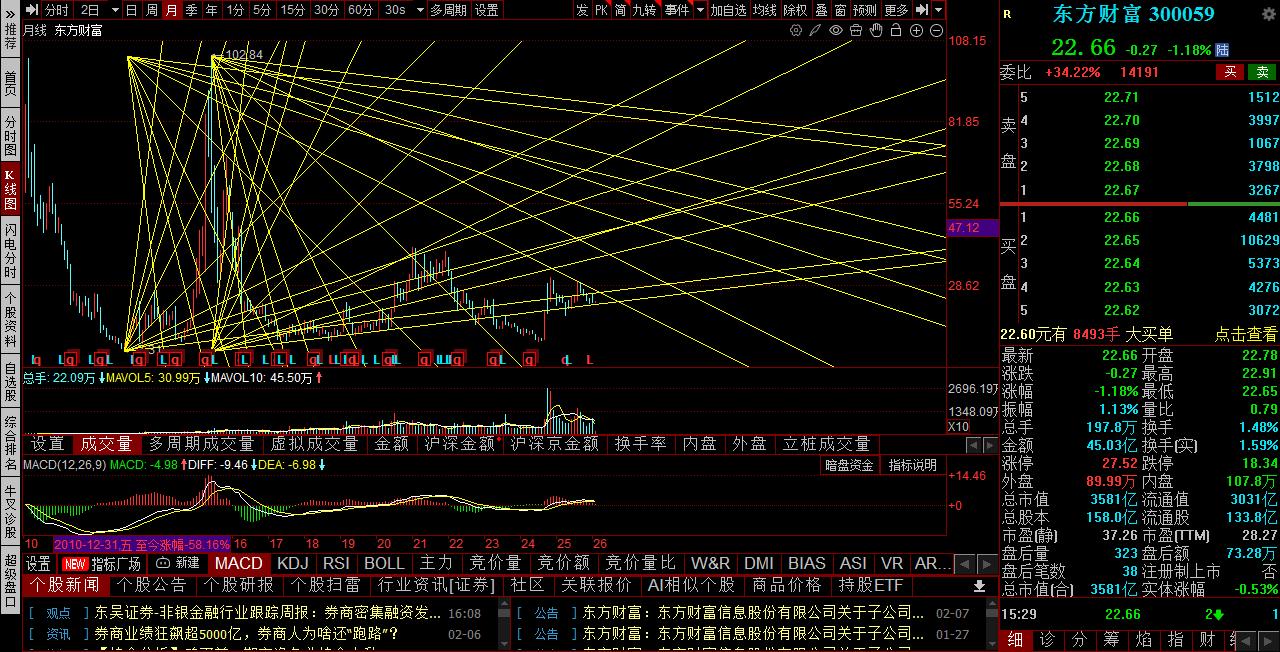The width and height of the screenshot is (1280, 652).
Task: Expand dropdown arrow right of 更多
Action: (x=938, y=10)
